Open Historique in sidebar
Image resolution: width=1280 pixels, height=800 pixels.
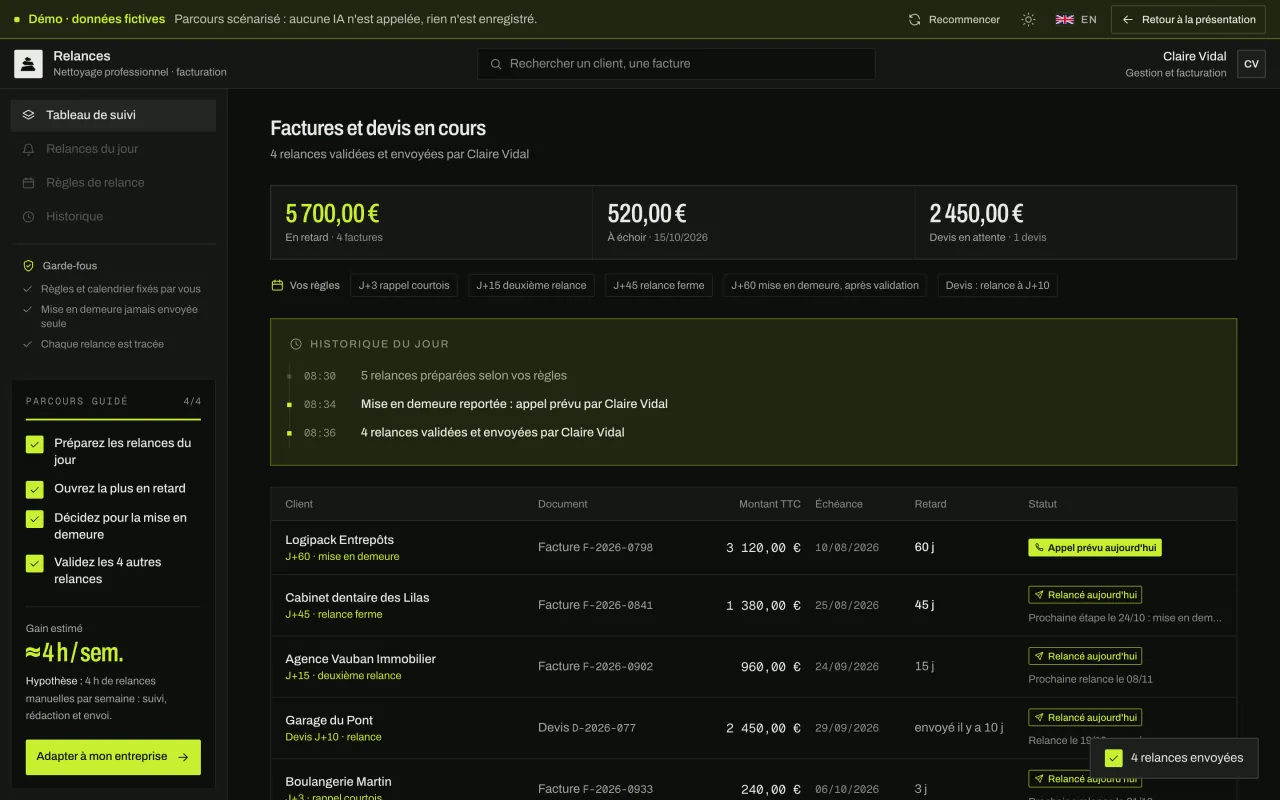point(113,217)
